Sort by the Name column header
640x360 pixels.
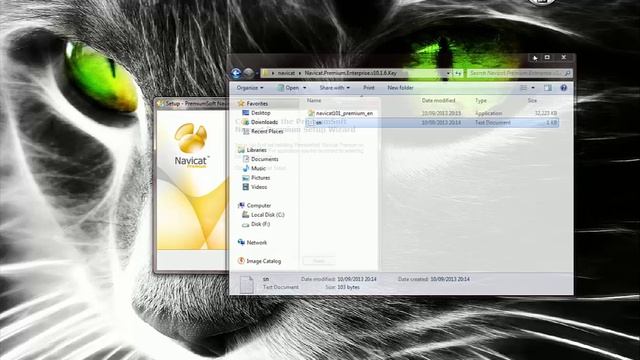[x=314, y=100]
